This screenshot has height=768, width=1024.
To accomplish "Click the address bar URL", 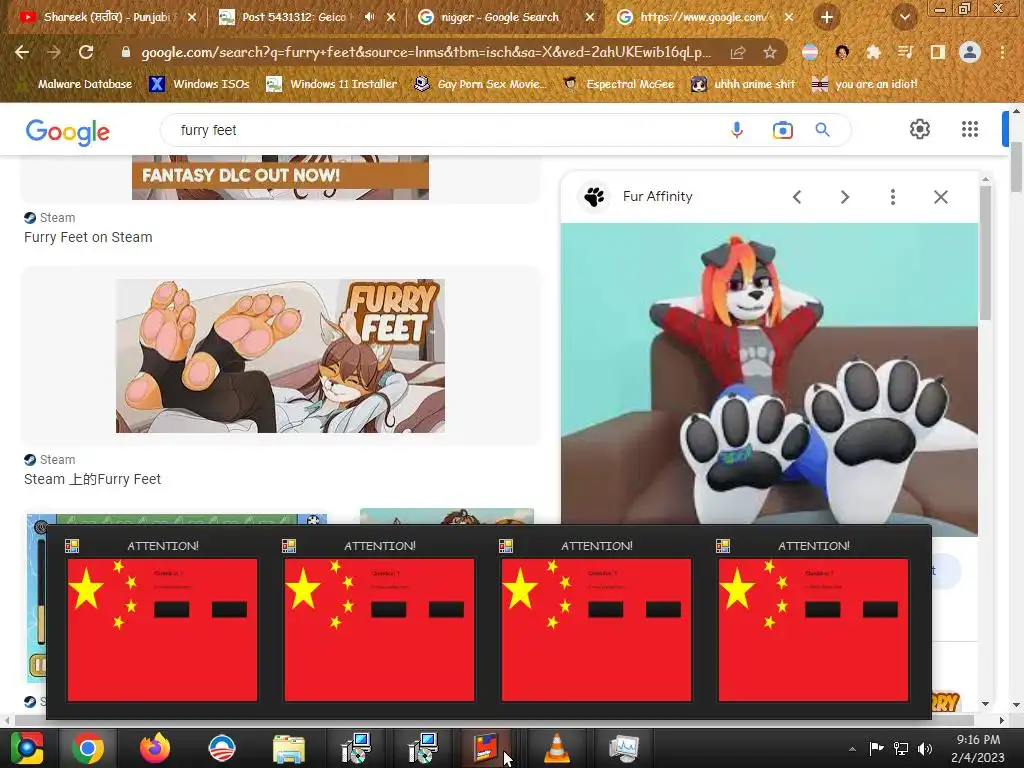I will point(426,52).
